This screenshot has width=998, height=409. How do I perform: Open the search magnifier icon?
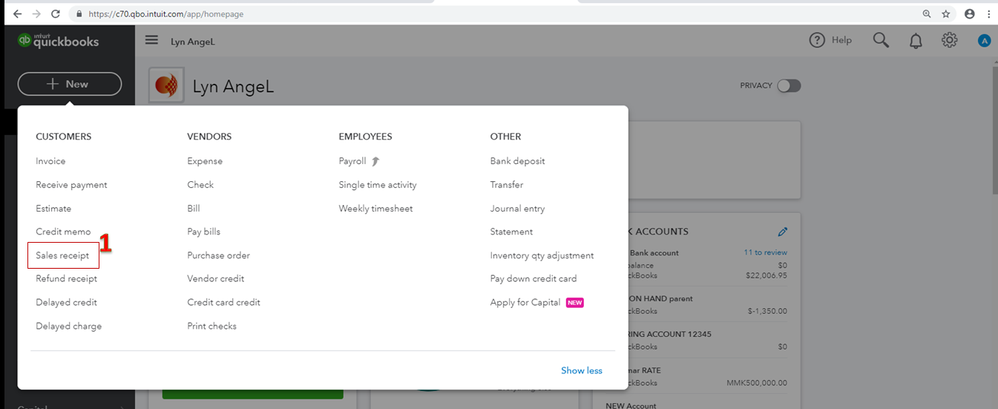tap(881, 41)
